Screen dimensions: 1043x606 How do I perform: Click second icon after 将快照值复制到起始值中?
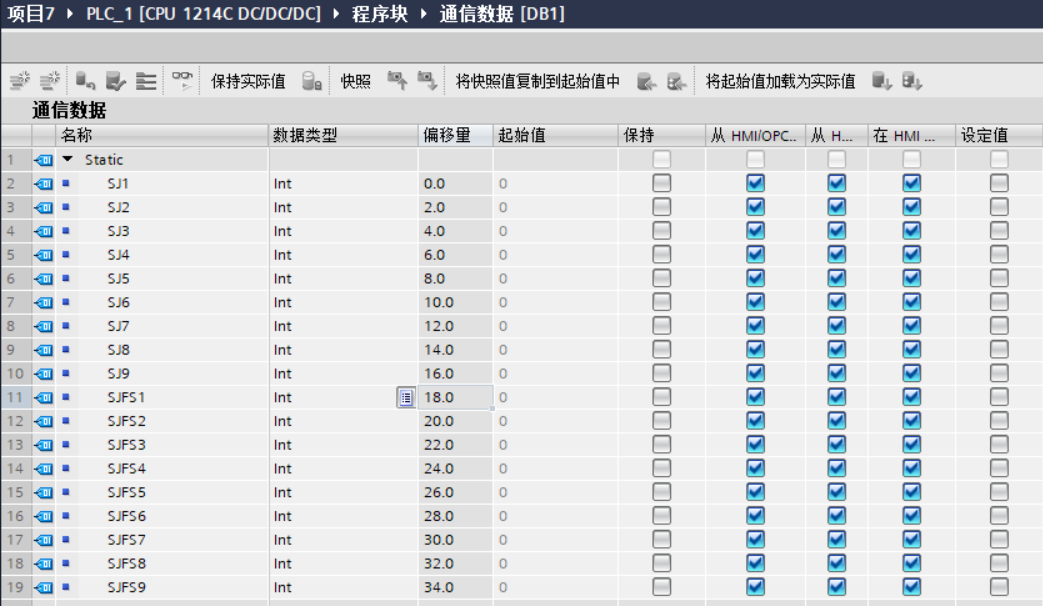pyautogui.click(x=676, y=81)
